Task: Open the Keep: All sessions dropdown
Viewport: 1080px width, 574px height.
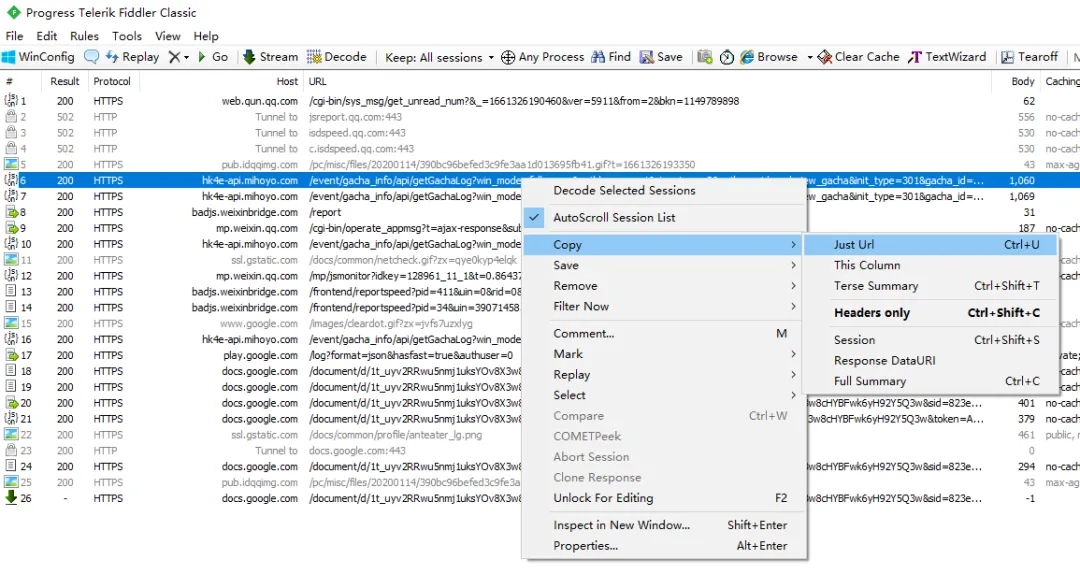Action: [x=439, y=57]
